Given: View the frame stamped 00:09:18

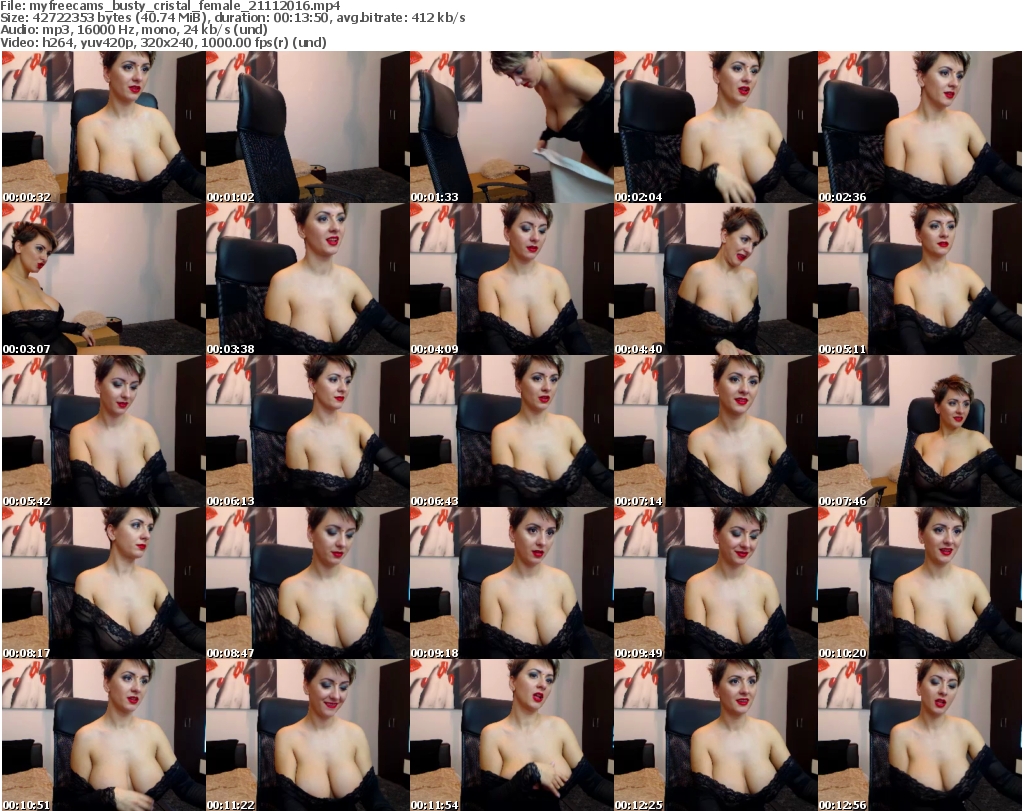Looking at the screenshot, I should pyautogui.click(x=511, y=583).
